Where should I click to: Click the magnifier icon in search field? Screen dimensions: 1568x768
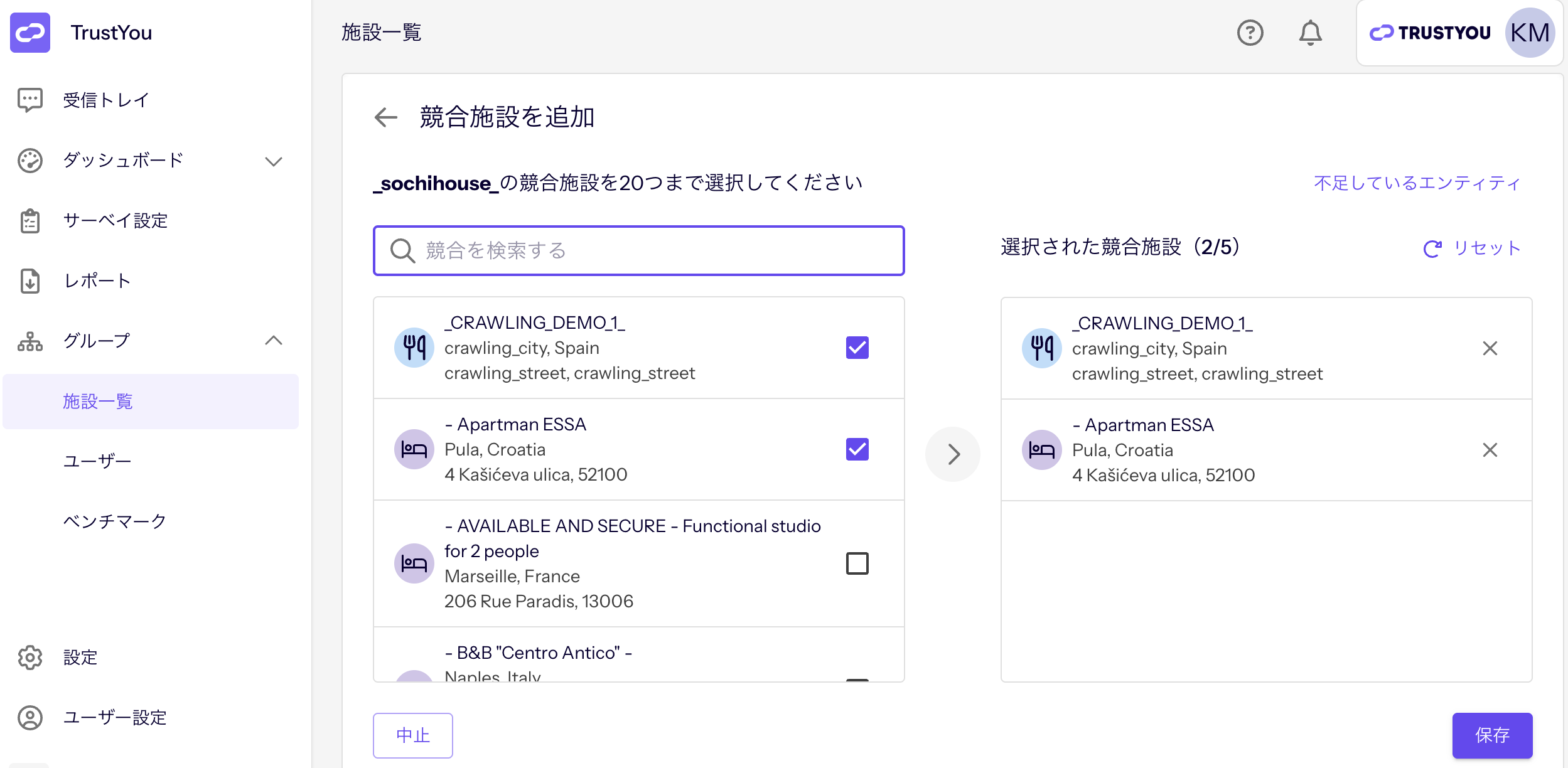(402, 251)
